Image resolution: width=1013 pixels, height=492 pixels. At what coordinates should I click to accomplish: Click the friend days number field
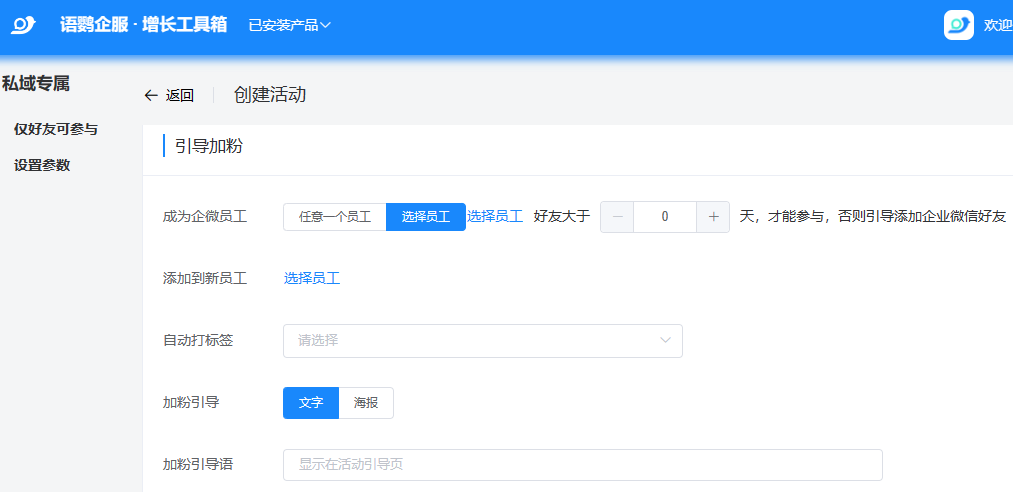pyautogui.click(x=665, y=216)
